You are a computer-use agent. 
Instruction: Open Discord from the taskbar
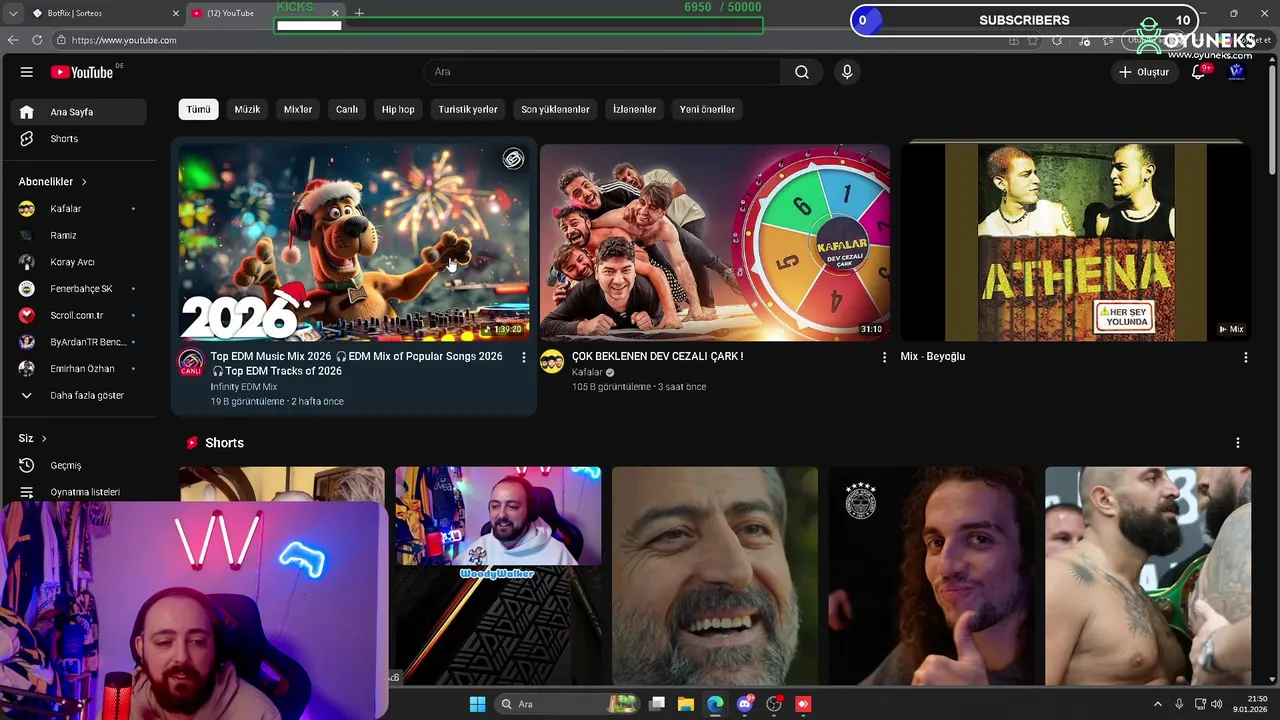pos(744,704)
